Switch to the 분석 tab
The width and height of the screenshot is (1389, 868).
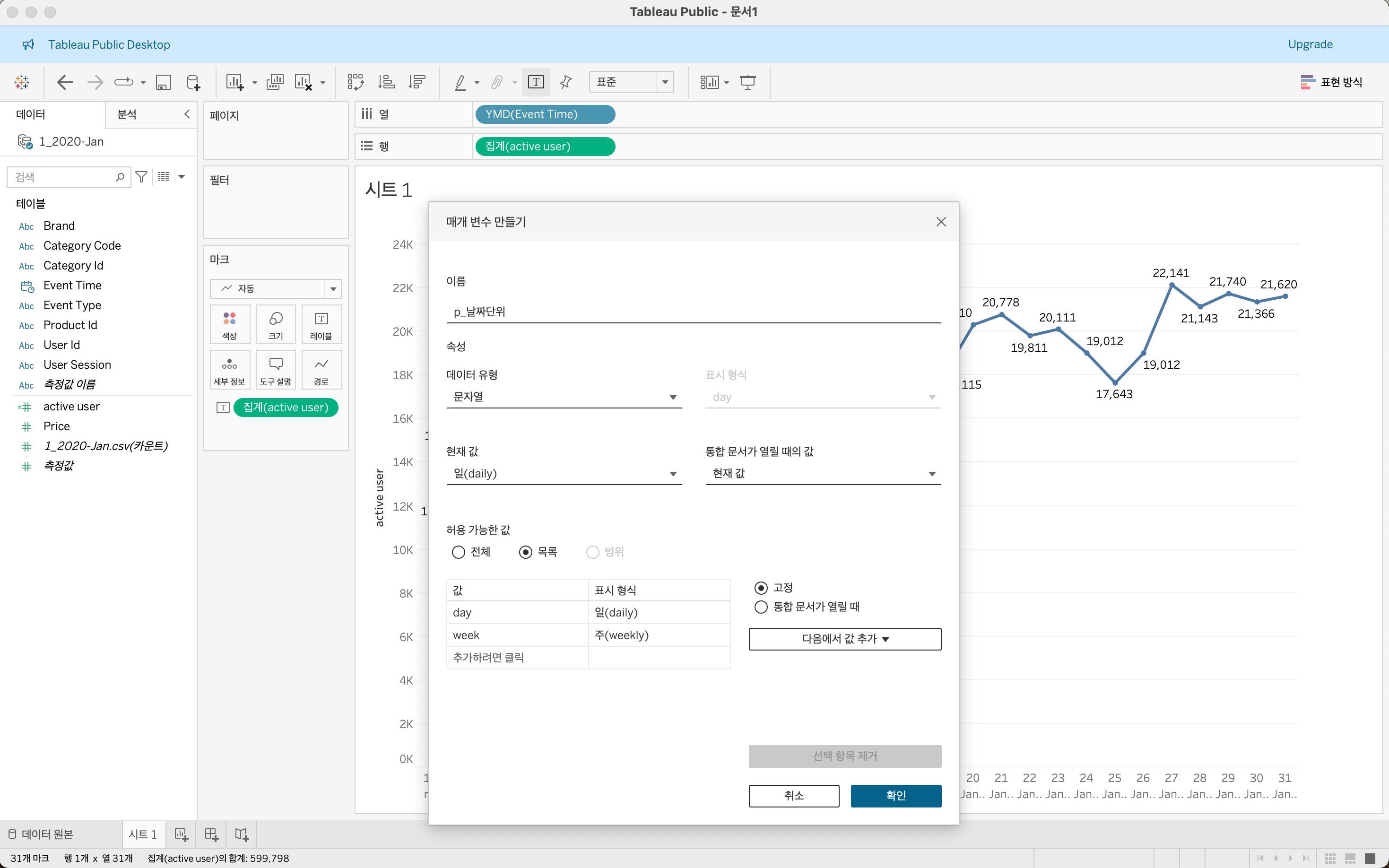(127, 114)
